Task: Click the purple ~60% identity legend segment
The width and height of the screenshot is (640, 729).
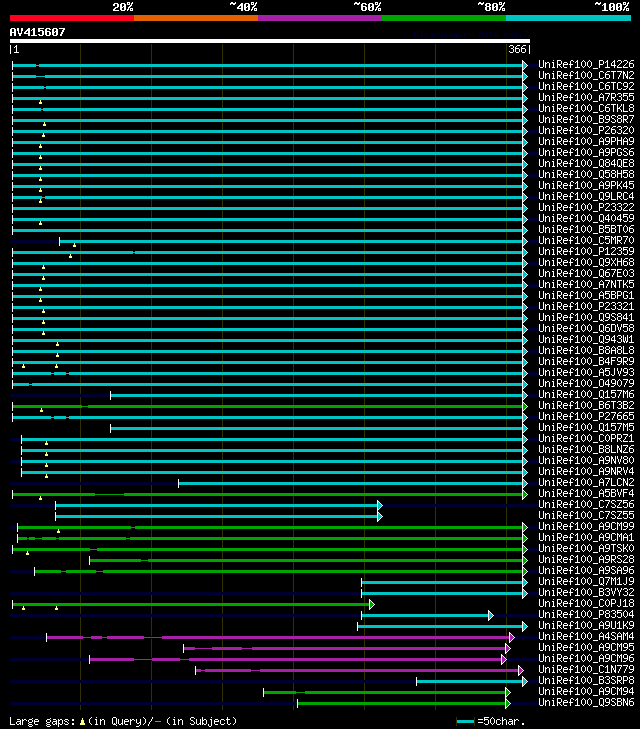Action: pos(320,18)
